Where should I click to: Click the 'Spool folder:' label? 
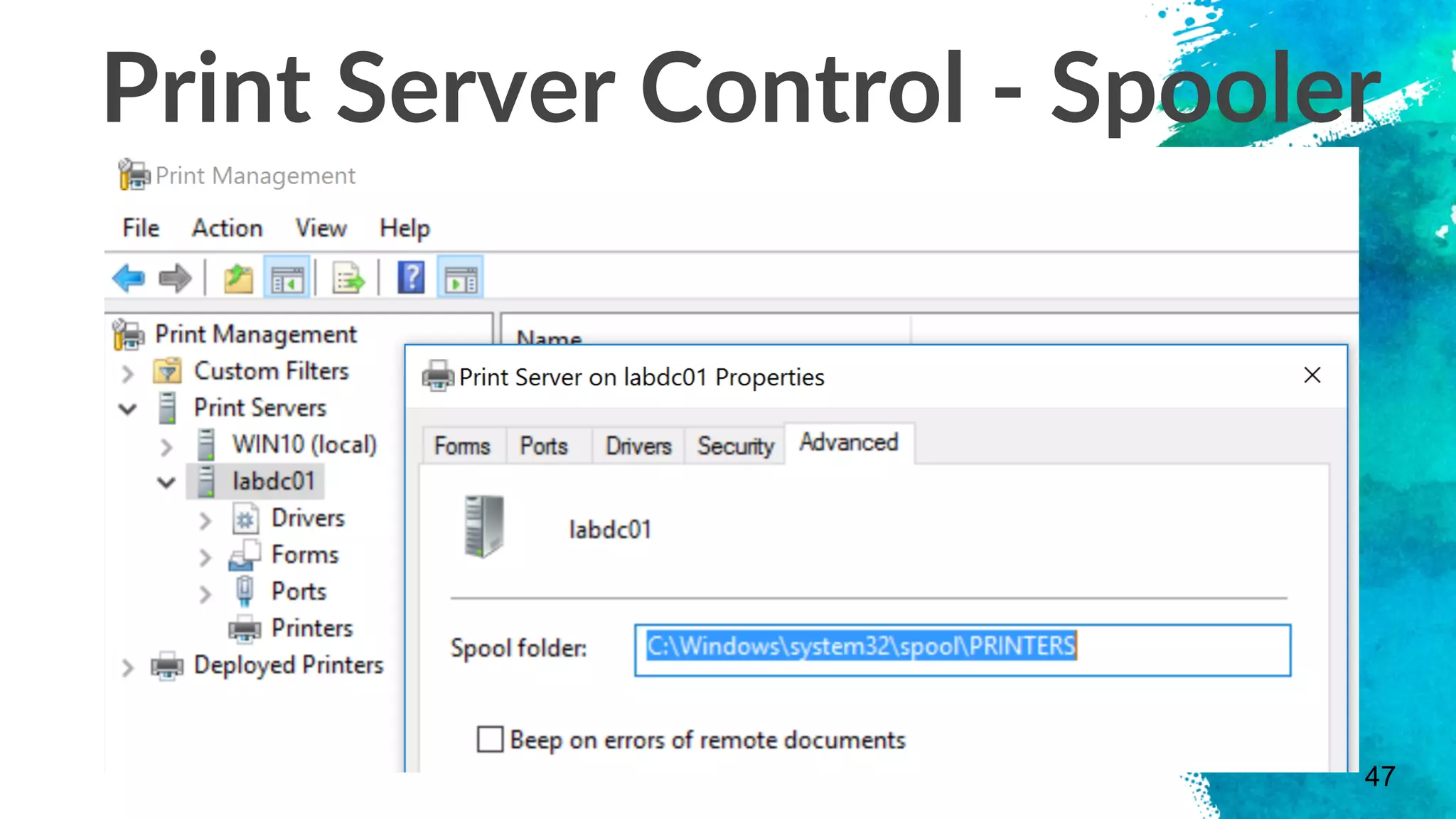click(519, 648)
